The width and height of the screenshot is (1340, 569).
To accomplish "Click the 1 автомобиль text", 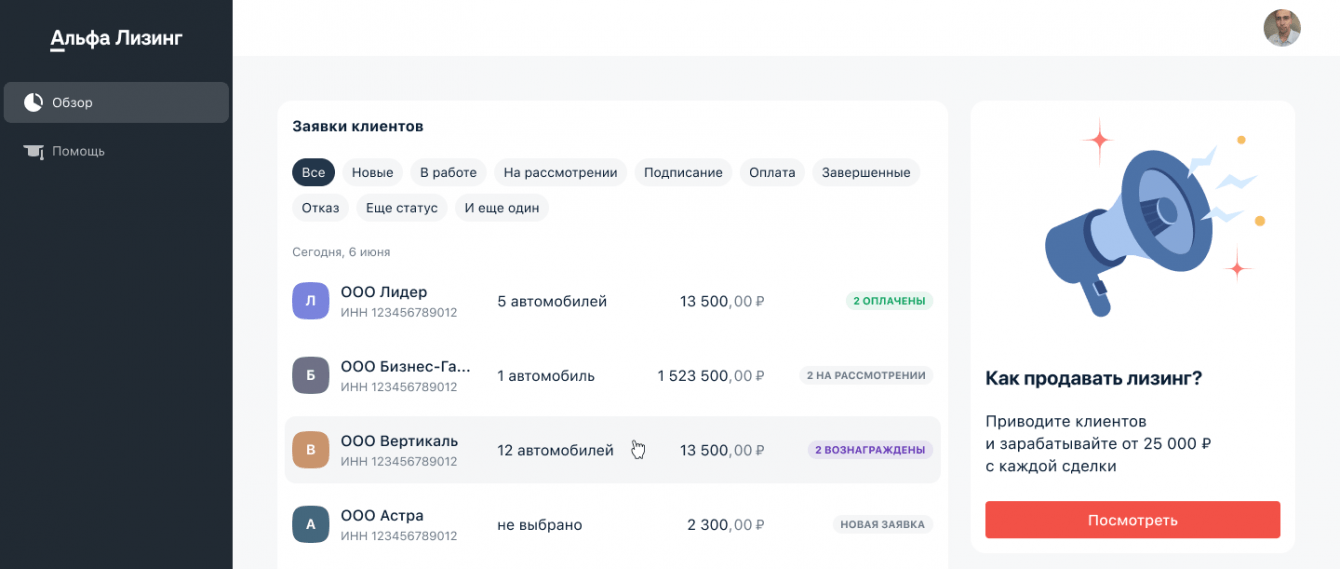I will click(x=546, y=376).
